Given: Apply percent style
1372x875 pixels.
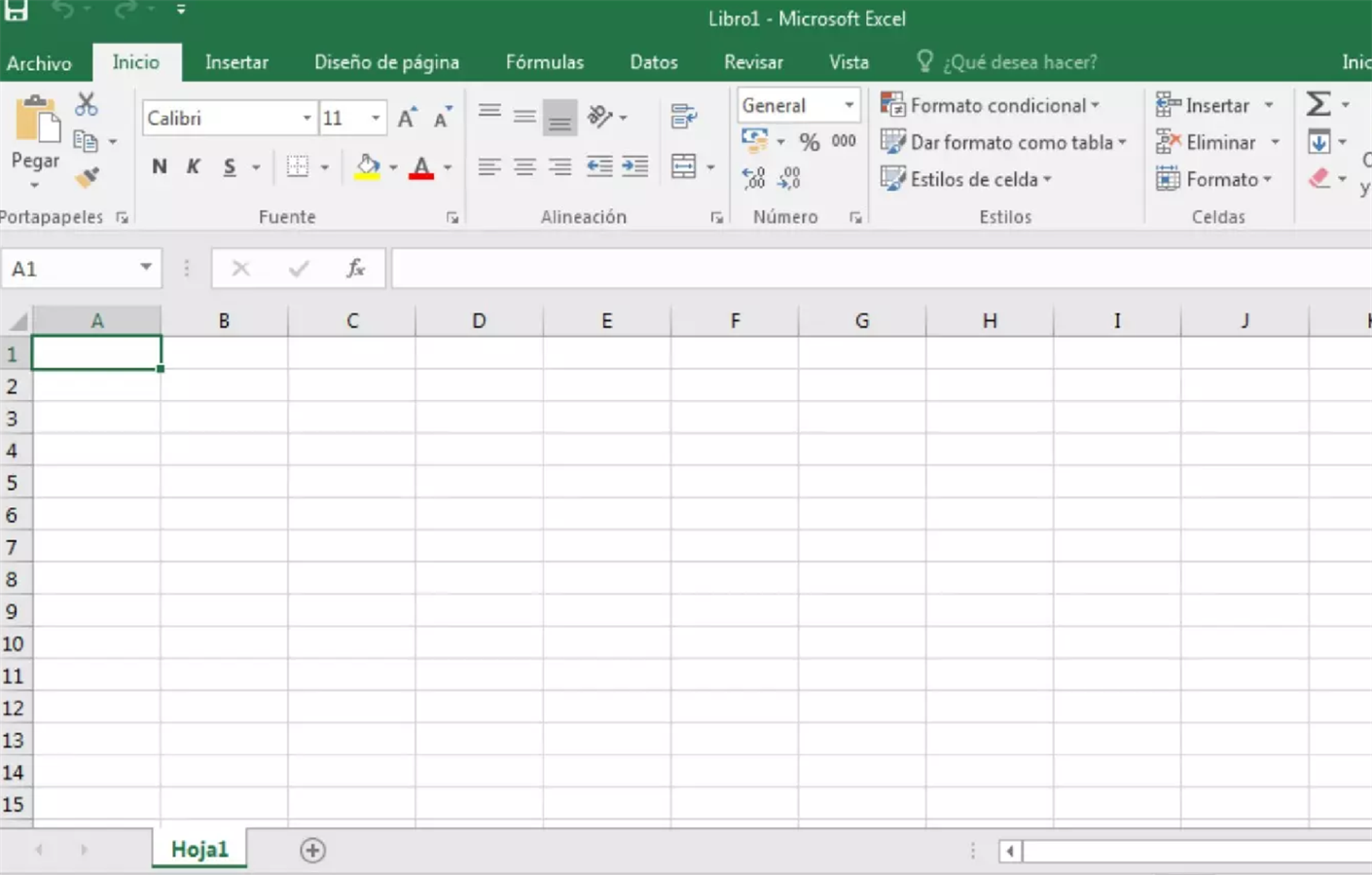Looking at the screenshot, I should 810,142.
